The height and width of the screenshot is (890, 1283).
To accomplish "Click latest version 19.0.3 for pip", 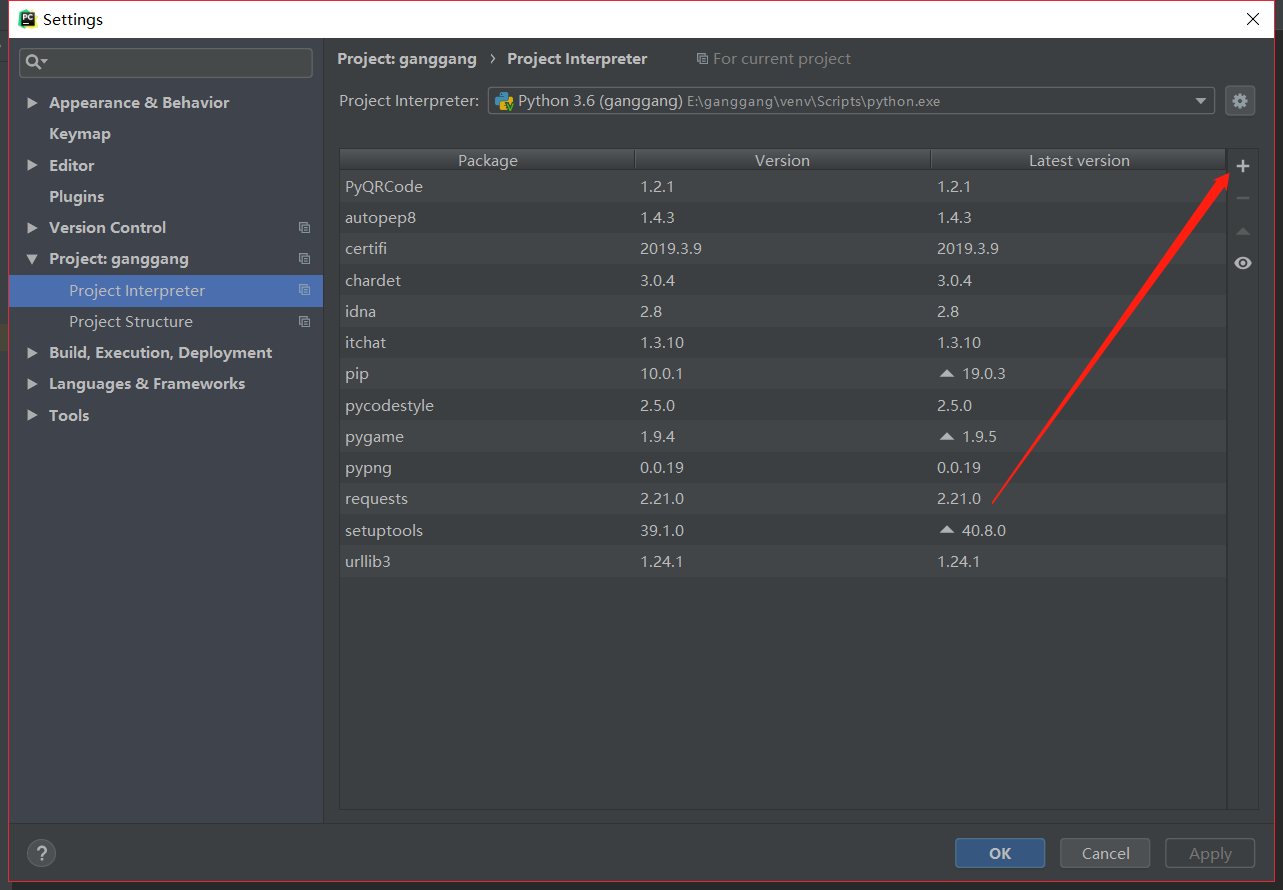I will (x=983, y=373).
